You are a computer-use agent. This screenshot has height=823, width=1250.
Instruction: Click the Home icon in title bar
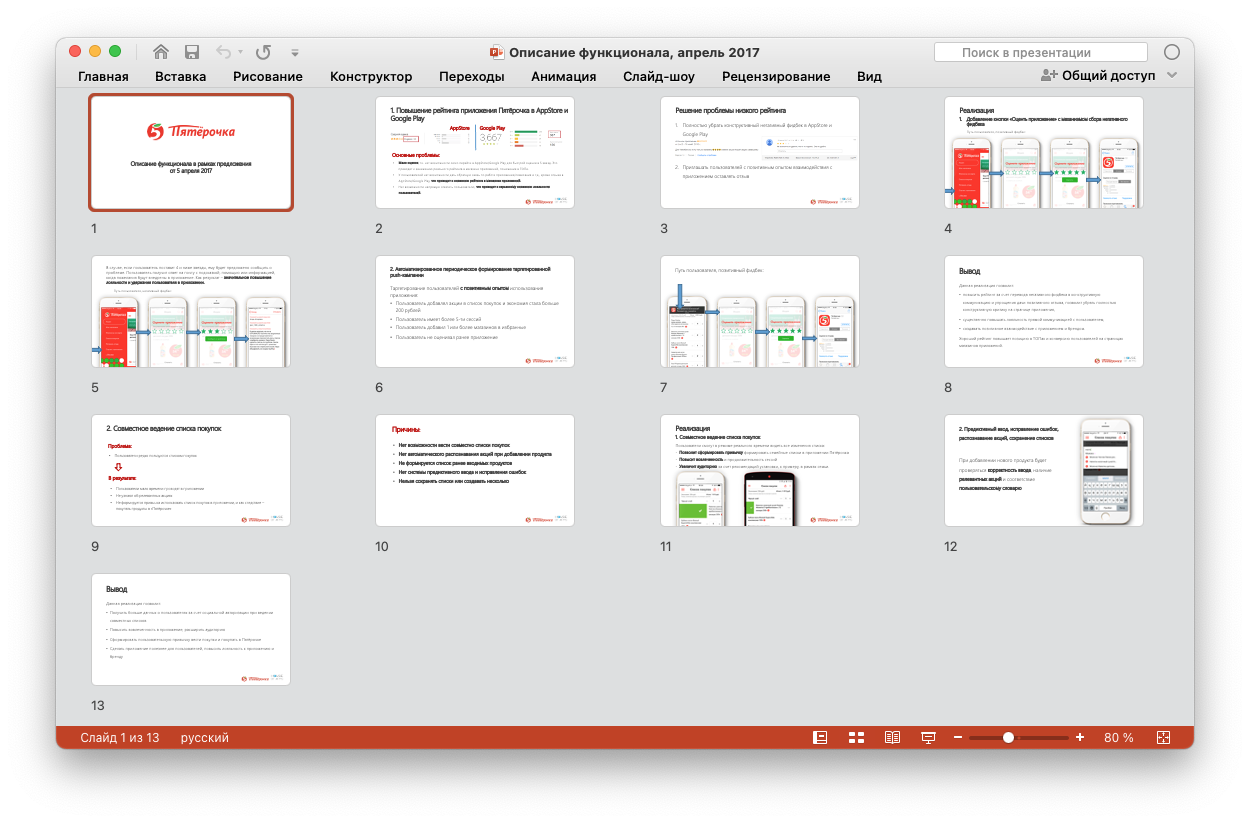point(160,52)
